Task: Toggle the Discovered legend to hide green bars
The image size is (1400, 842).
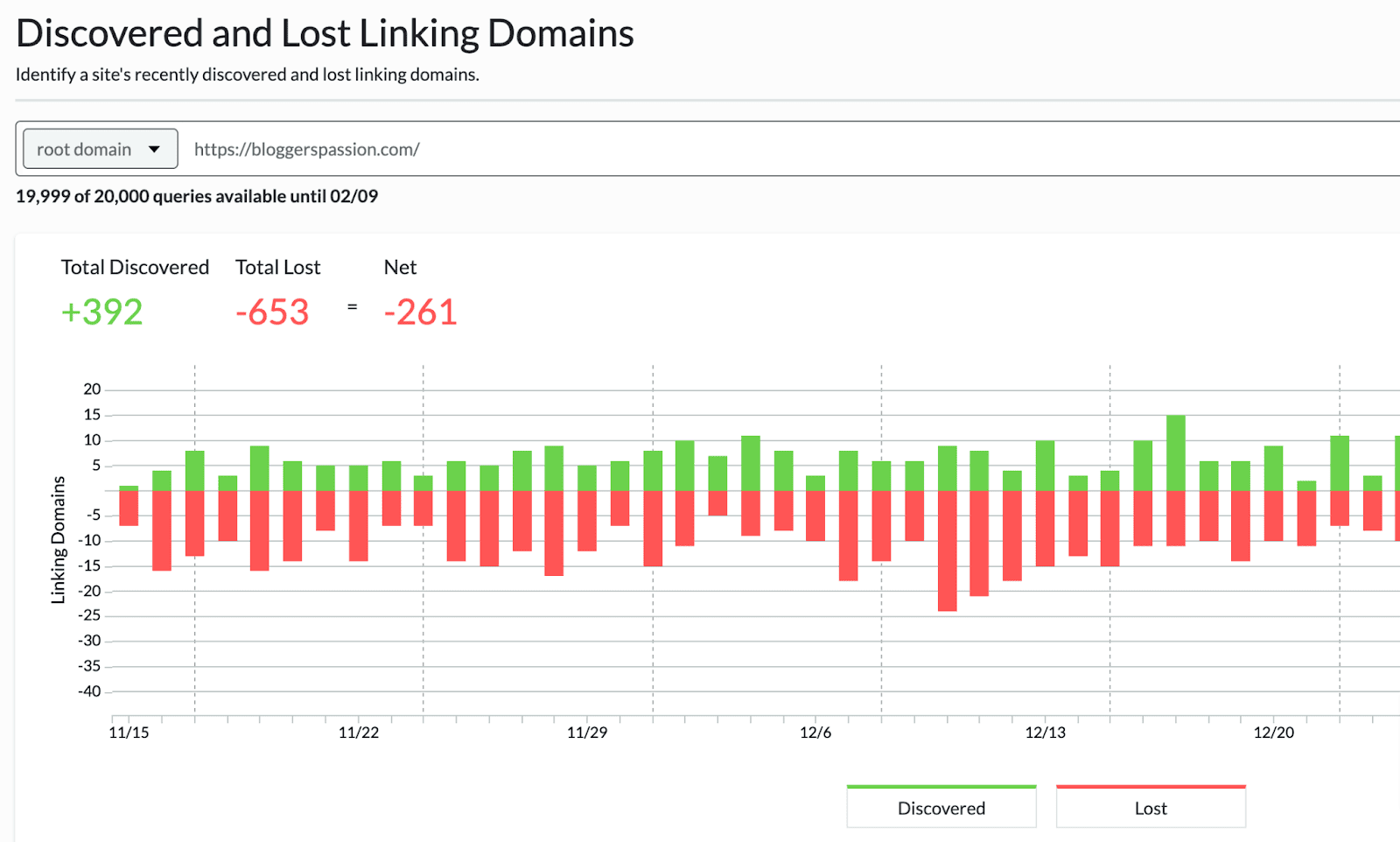Action: point(941,807)
